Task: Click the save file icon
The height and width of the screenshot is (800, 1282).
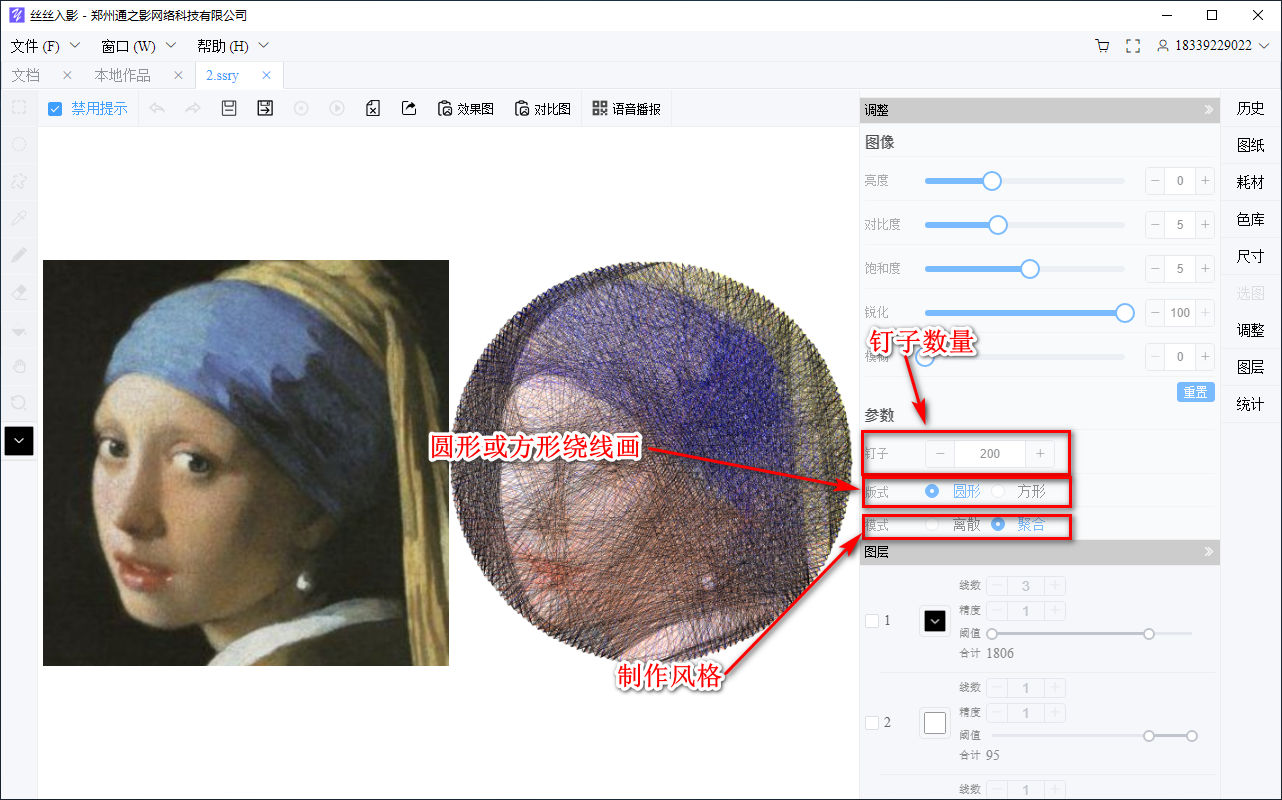Action: [x=228, y=108]
